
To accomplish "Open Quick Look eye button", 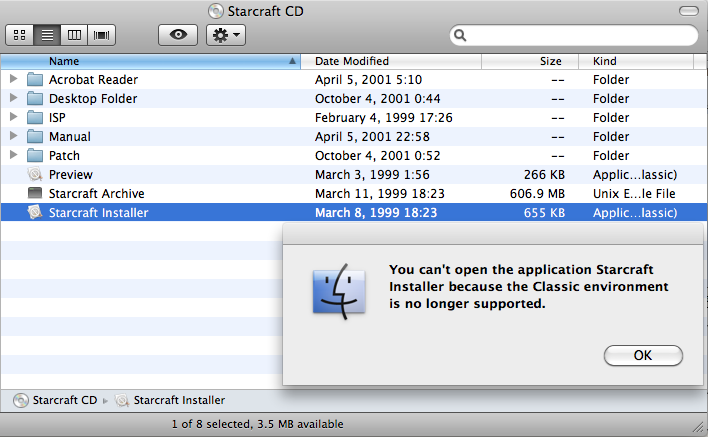I will coord(178,35).
